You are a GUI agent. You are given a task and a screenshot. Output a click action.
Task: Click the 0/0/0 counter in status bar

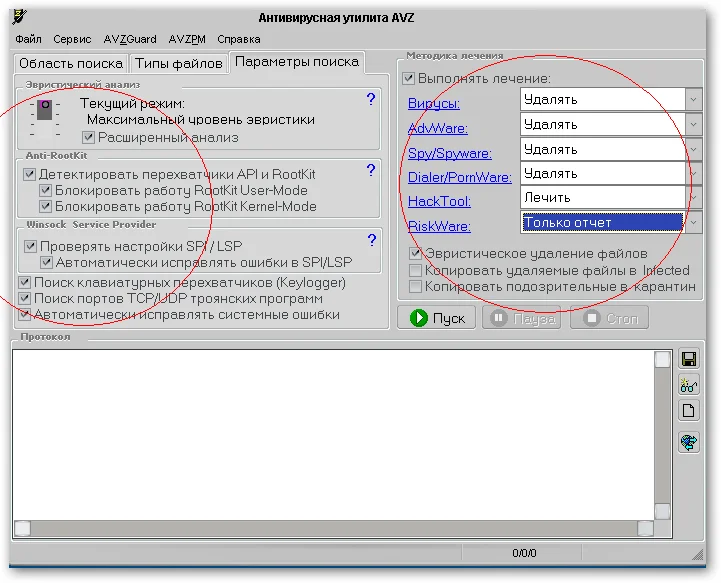pyautogui.click(x=524, y=553)
